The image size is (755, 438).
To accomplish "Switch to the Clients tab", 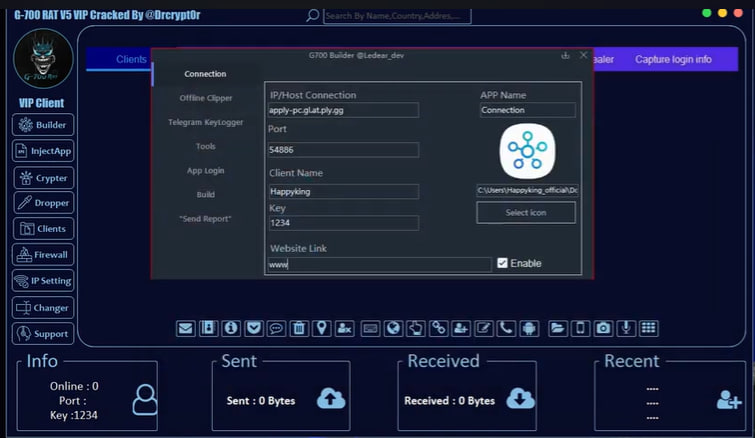I will coord(131,60).
